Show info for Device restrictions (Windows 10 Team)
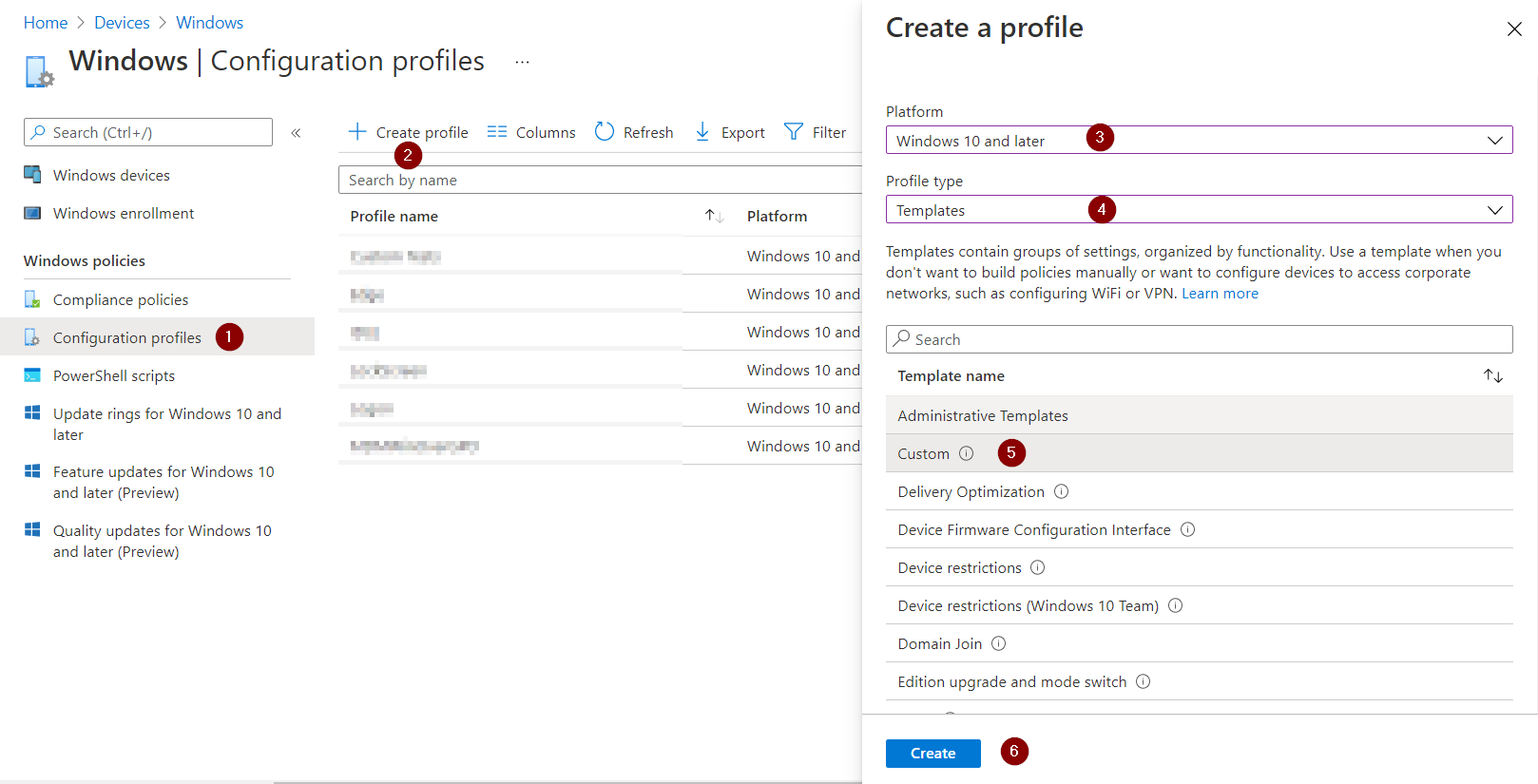Image resolution: width=1538 pixels, height=784 pixels. 1176,605
